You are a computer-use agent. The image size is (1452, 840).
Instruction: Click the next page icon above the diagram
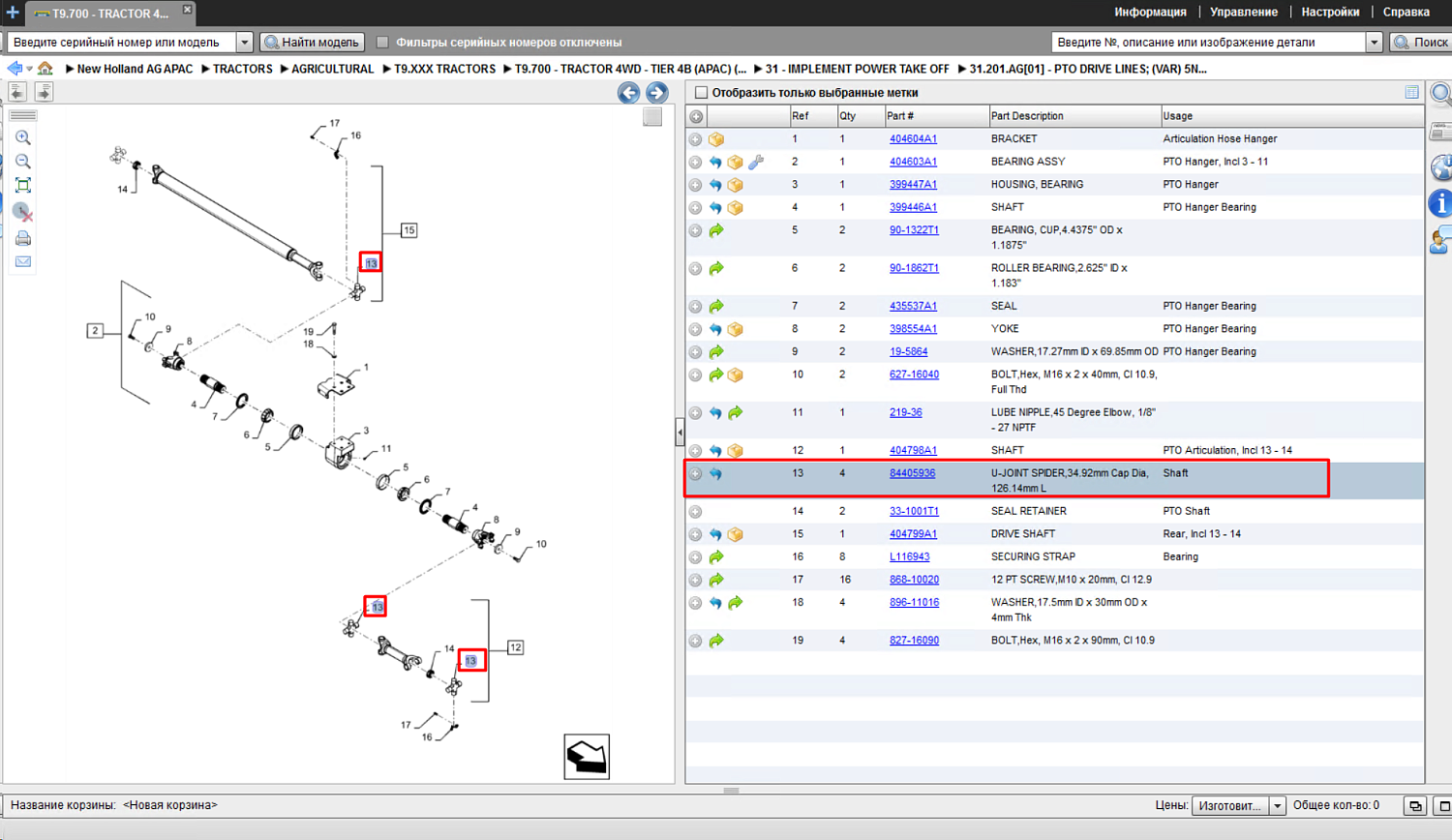pos(44,92)
